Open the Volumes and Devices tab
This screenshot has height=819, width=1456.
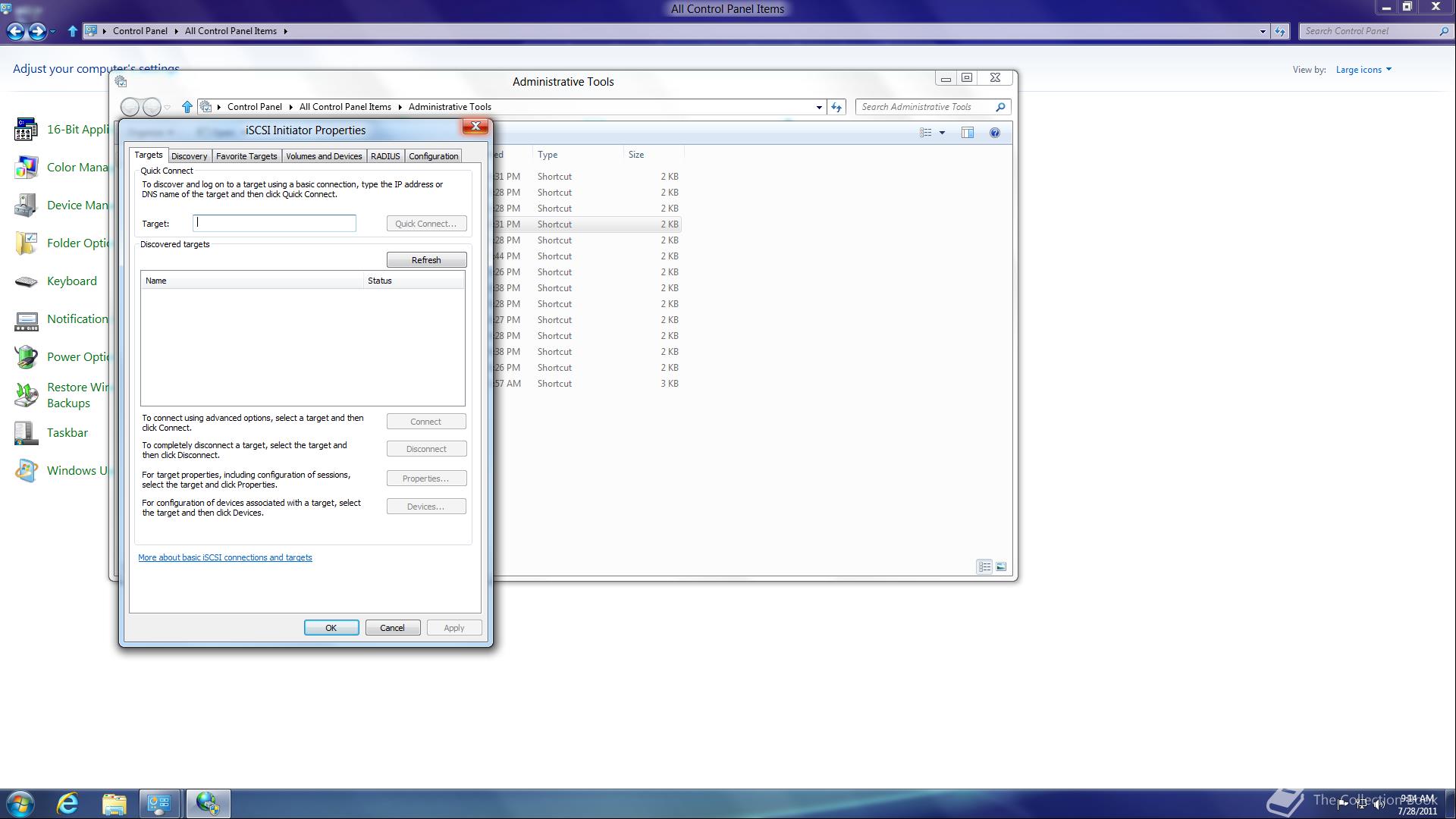point(324,156)
